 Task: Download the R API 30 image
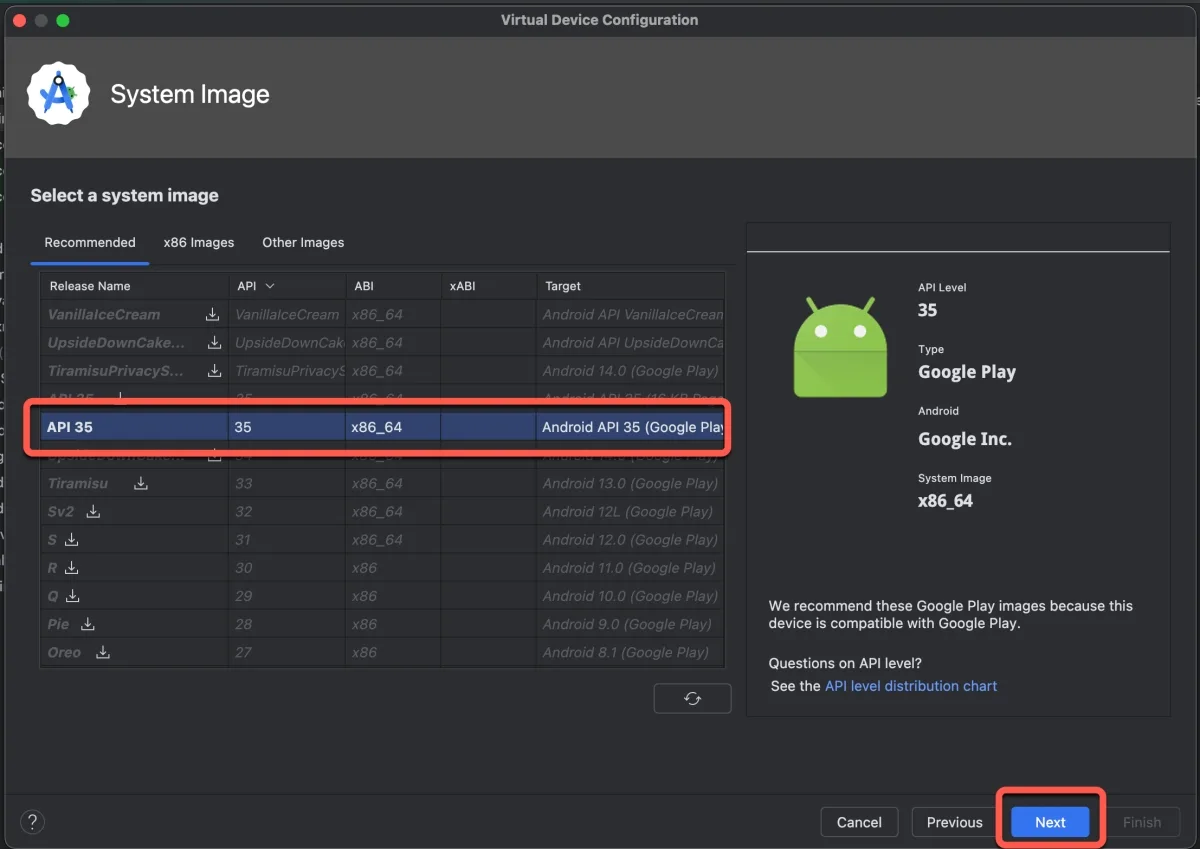click(71, 567)
